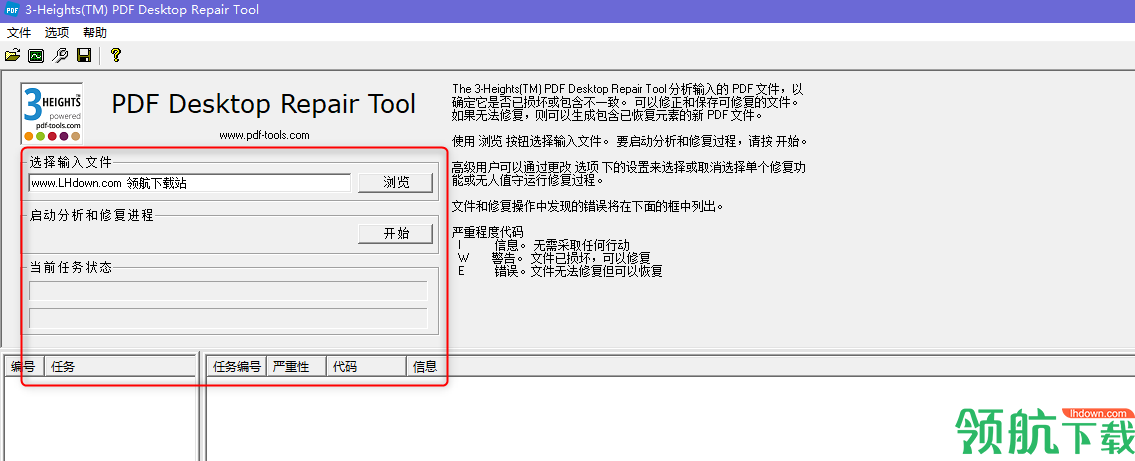The image size is (1135, 461).
Task: Click the 选择输入文件 group label
Action: click(x=71, y=161)
